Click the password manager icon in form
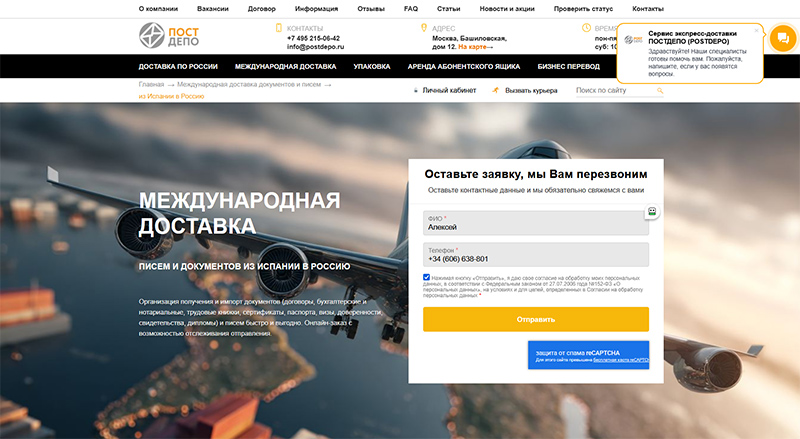The image size is (800, 439). (651, 211)
